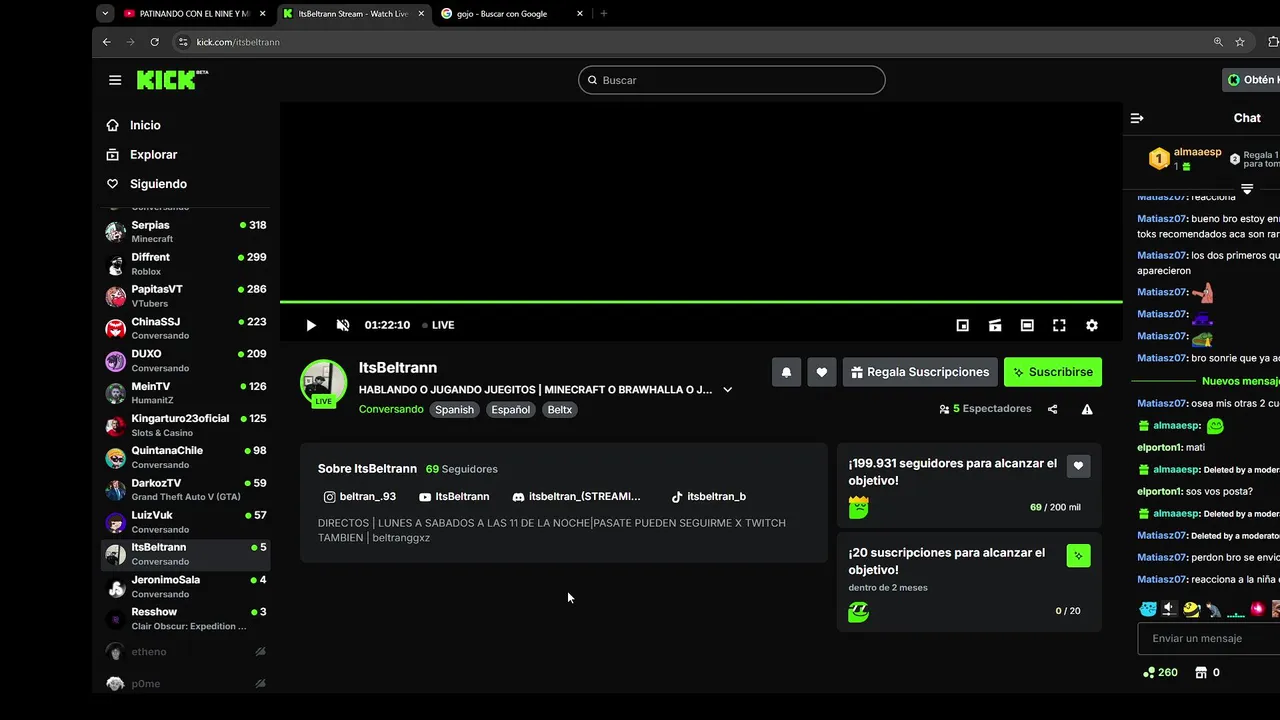Select the Spanish tag
Image resolution: width=1280 pixels, height=720 pixels.
pyautogui.click(x=454, y=409)
